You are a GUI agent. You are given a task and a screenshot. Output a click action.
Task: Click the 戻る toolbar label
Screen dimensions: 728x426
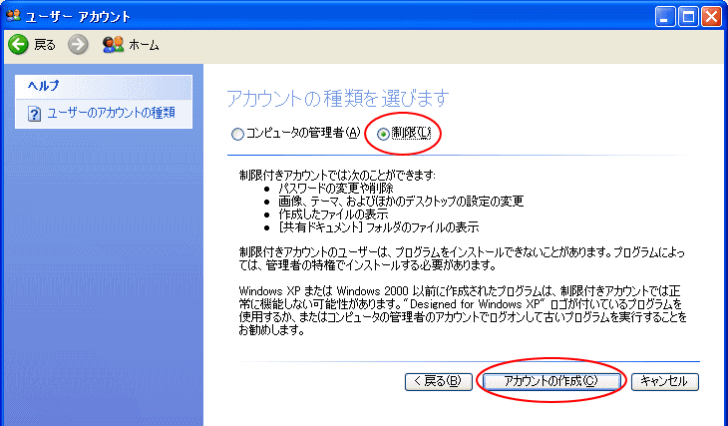tap(45, 45)
